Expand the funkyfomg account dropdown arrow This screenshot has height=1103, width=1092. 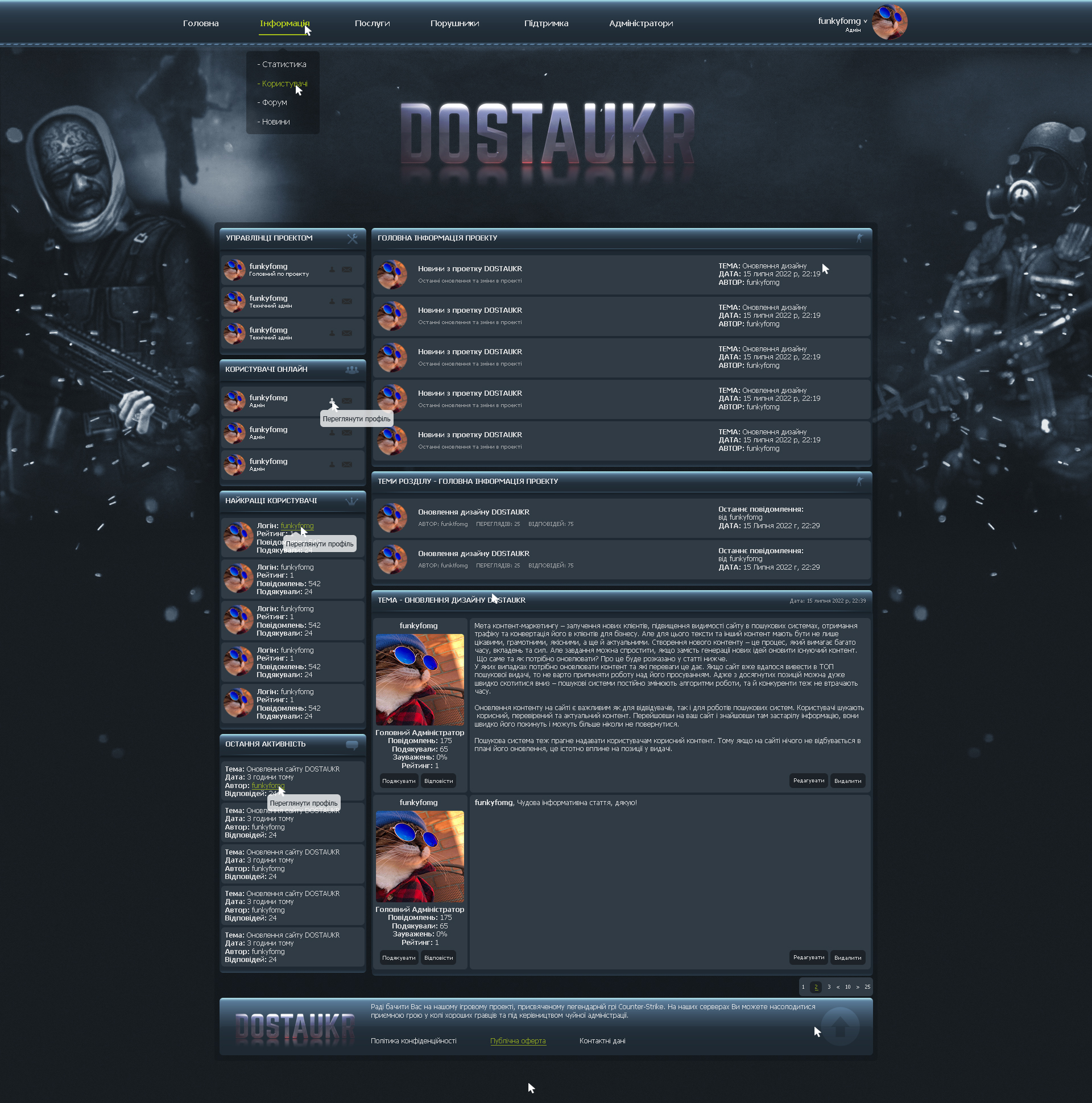click(865, 22)
